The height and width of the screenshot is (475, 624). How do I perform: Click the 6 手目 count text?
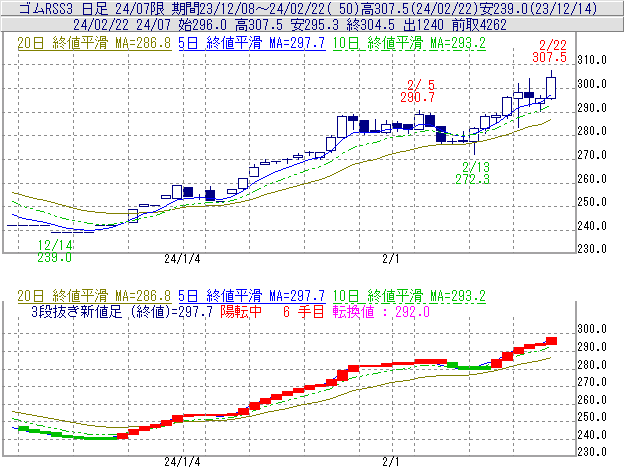[x=304, y=311]
